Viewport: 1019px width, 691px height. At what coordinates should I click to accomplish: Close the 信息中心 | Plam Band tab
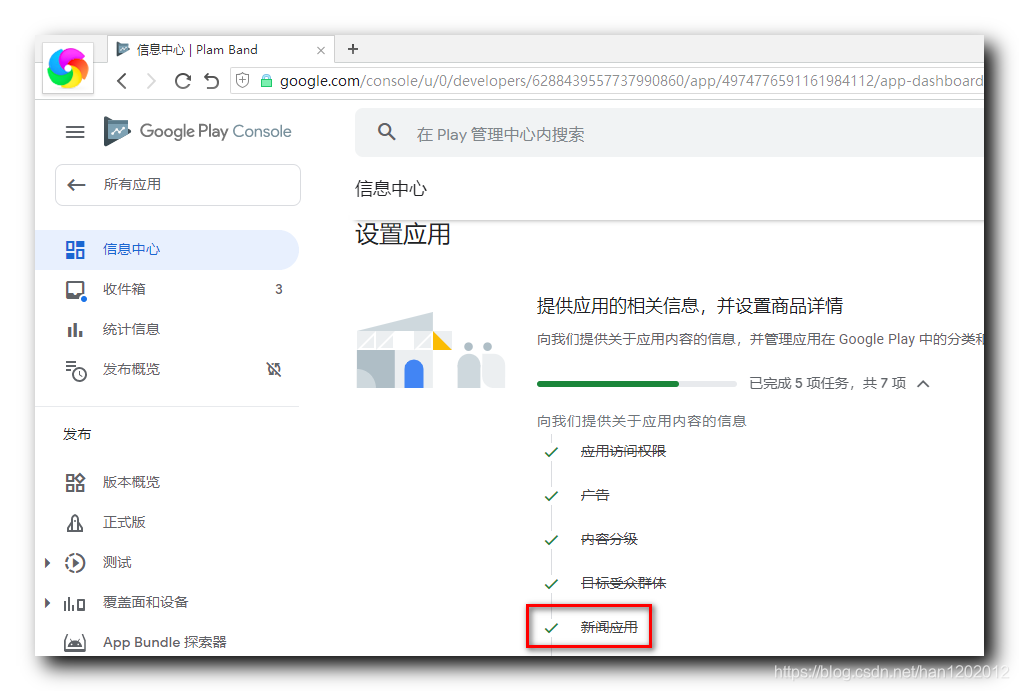320,50
